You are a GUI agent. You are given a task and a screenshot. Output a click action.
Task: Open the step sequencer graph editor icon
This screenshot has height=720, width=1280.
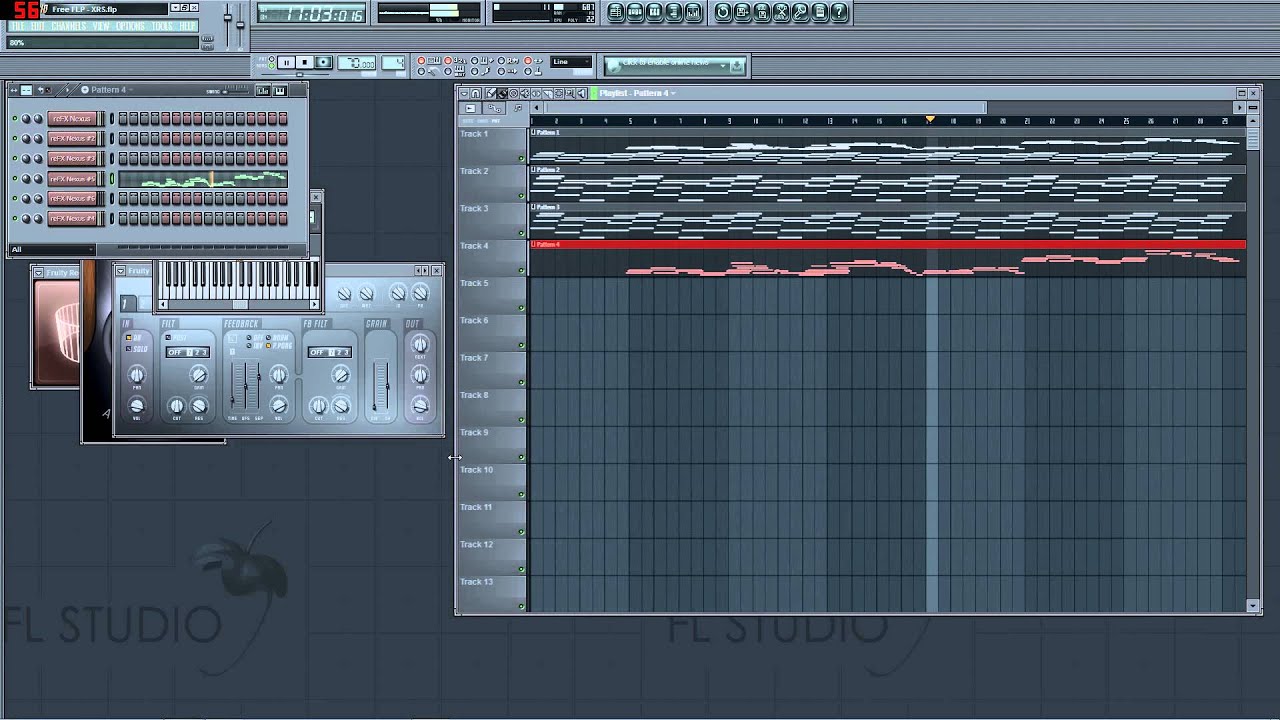click(262, 91)
